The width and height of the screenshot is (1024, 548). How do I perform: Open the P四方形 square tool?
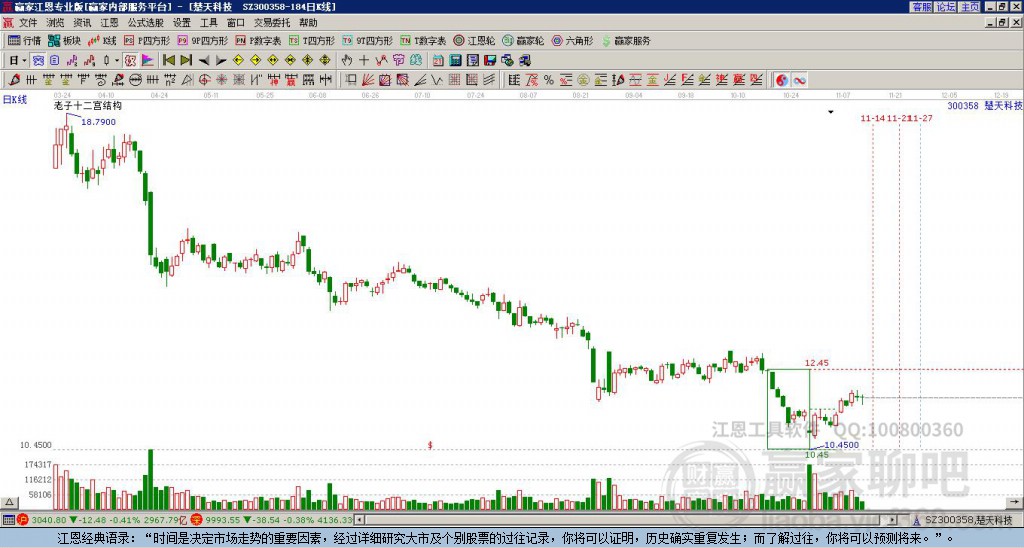147,40
